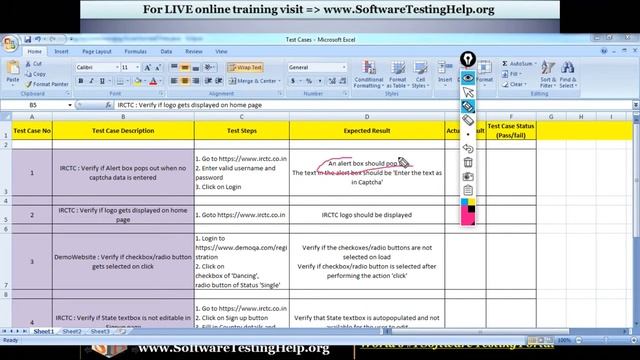Open the Cell Styles gallery
The image size is (640, 360).
point(420,74)
